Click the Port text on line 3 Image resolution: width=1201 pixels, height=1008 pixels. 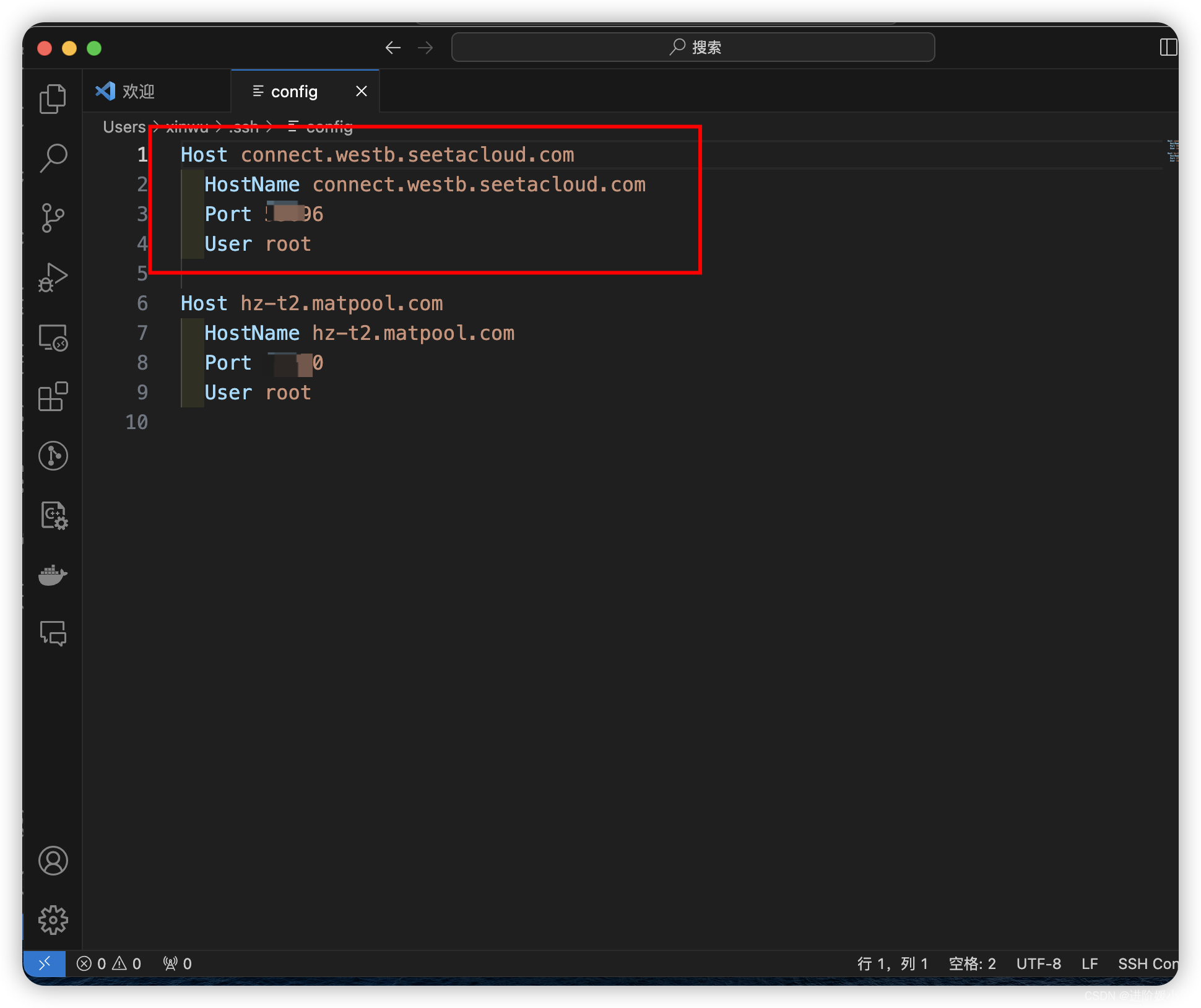(x=228, y=214)
